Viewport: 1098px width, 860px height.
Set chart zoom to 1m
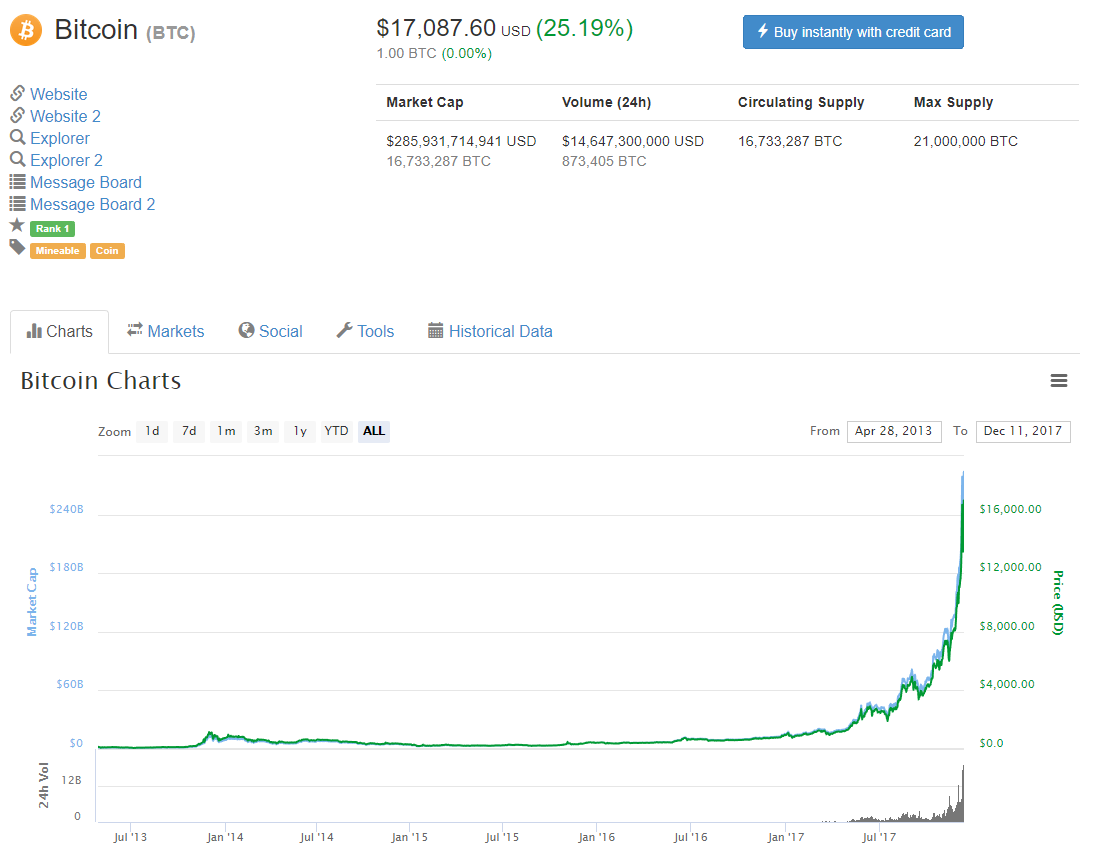click(x=226, y=431)
